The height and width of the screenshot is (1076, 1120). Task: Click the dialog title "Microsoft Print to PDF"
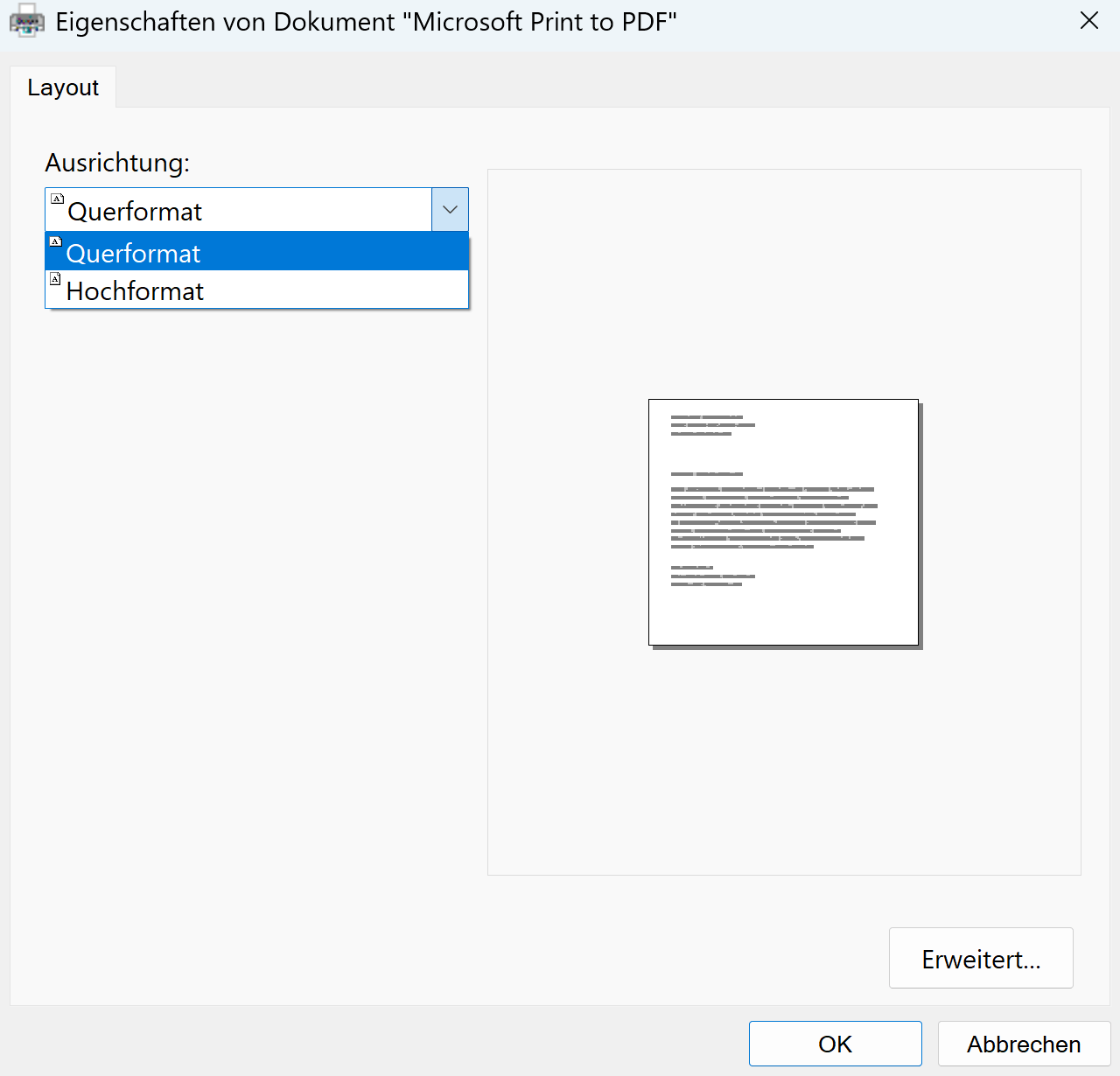366,22
